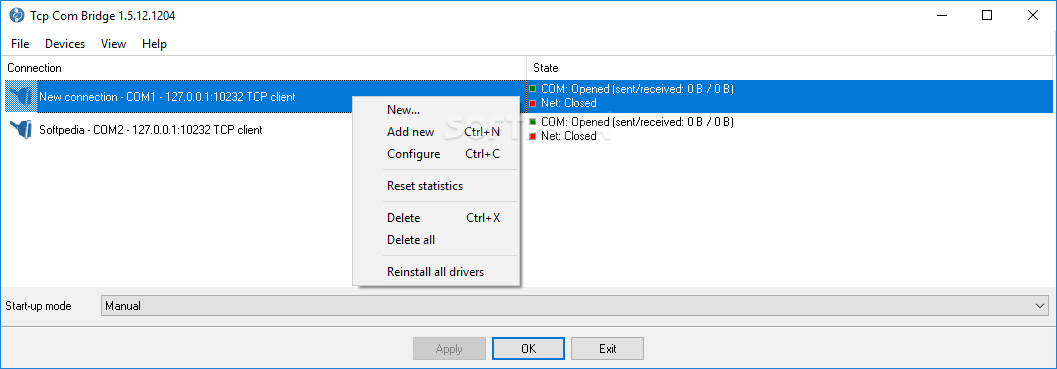
Task: Close the Tcp Com Bridge window
Action: tap(1032, 16)
